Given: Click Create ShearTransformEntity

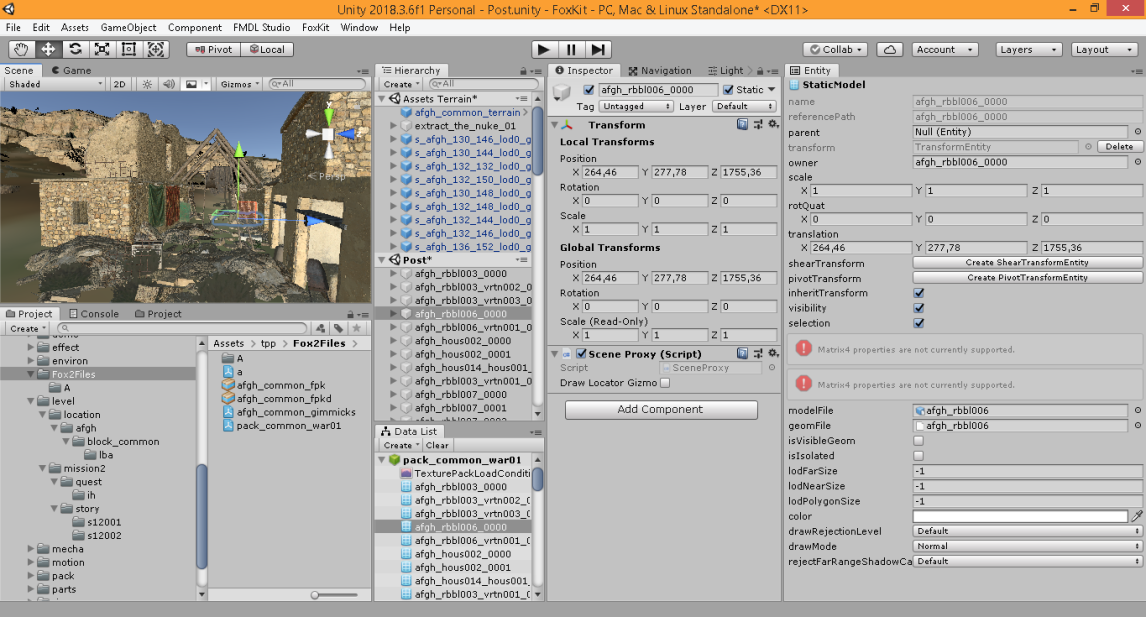Looking at the screenshot, I should [x=1027, y=262].
